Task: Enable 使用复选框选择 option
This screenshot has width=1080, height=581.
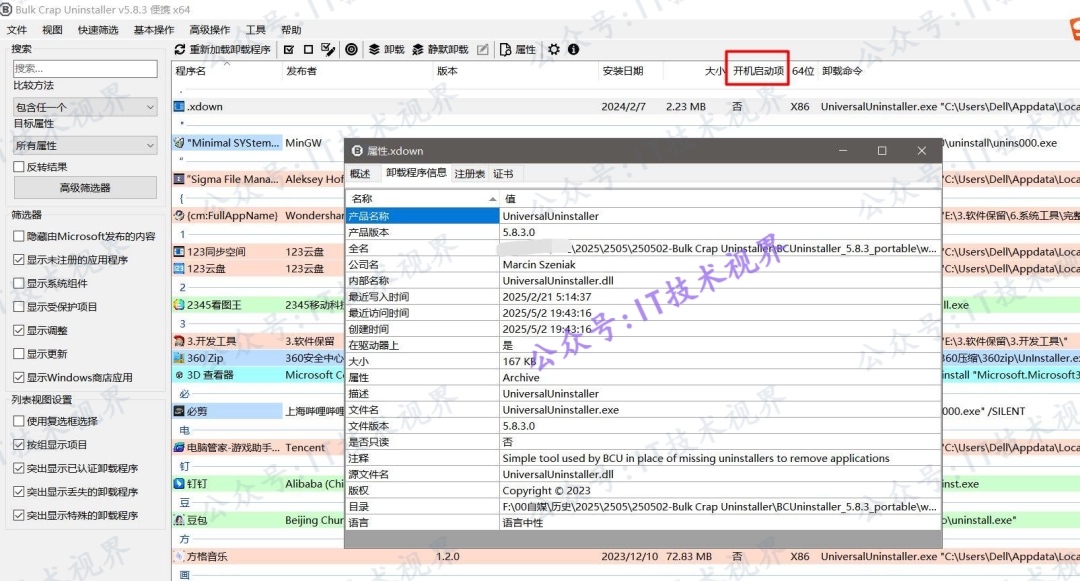Action: coord(19,421)
